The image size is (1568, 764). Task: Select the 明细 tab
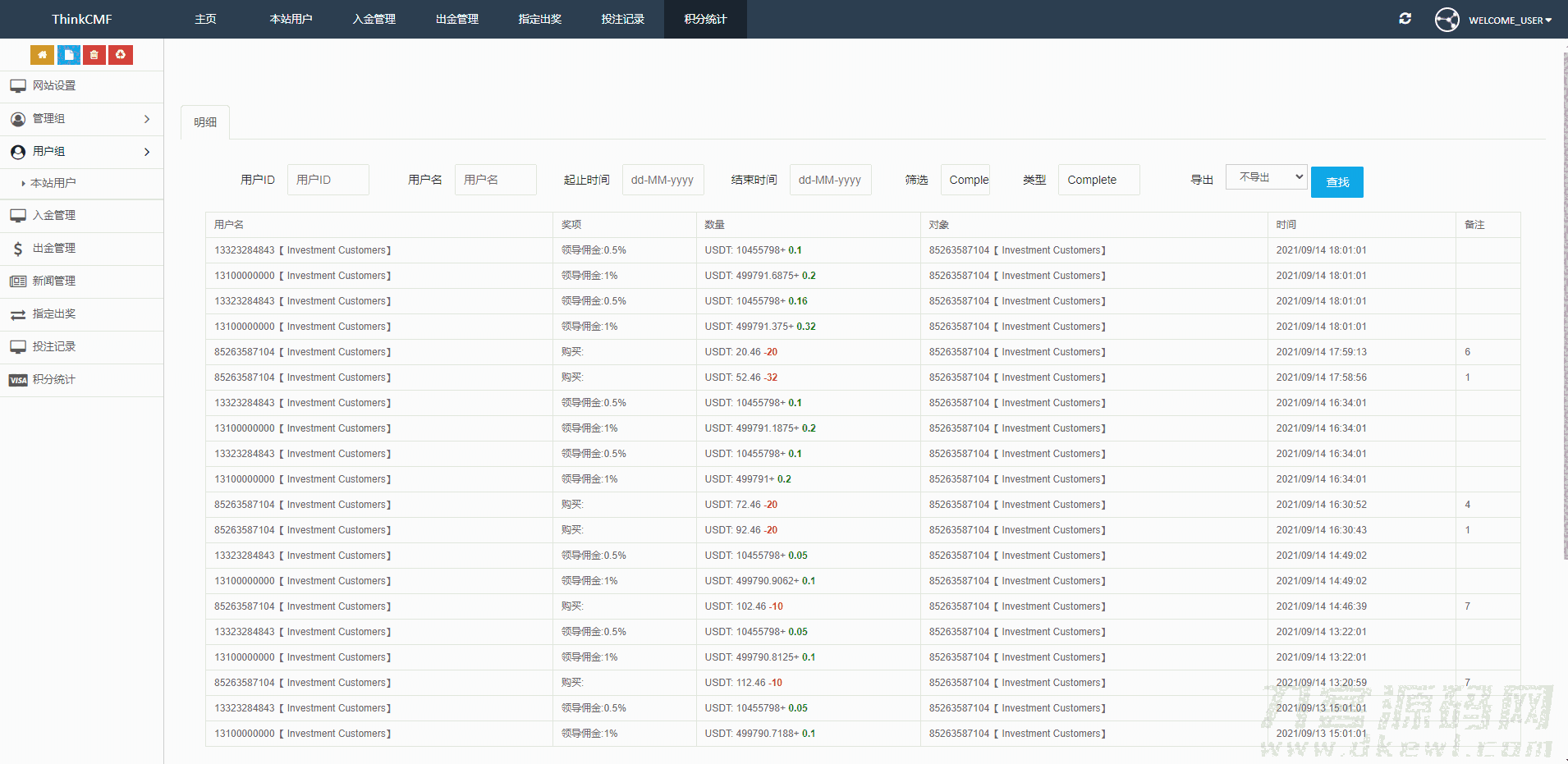[x=205, y=122]
